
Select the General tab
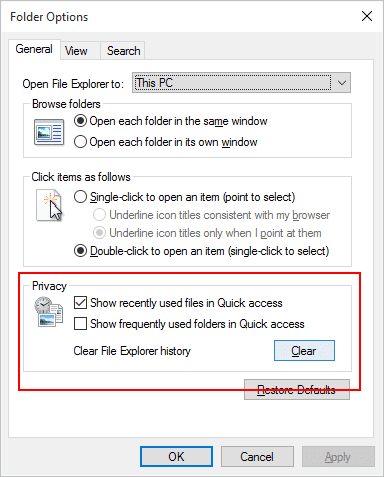tap(34, 49)
